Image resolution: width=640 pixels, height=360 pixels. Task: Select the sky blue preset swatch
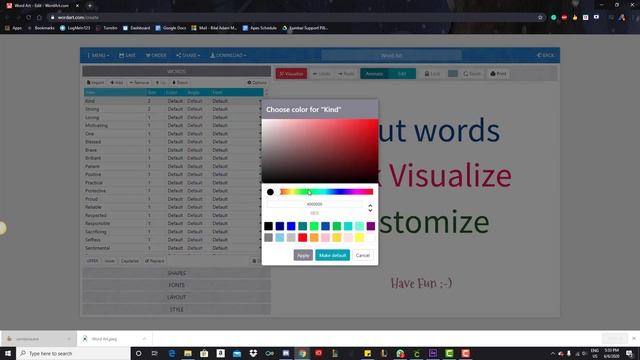click(x=280, y=238)
